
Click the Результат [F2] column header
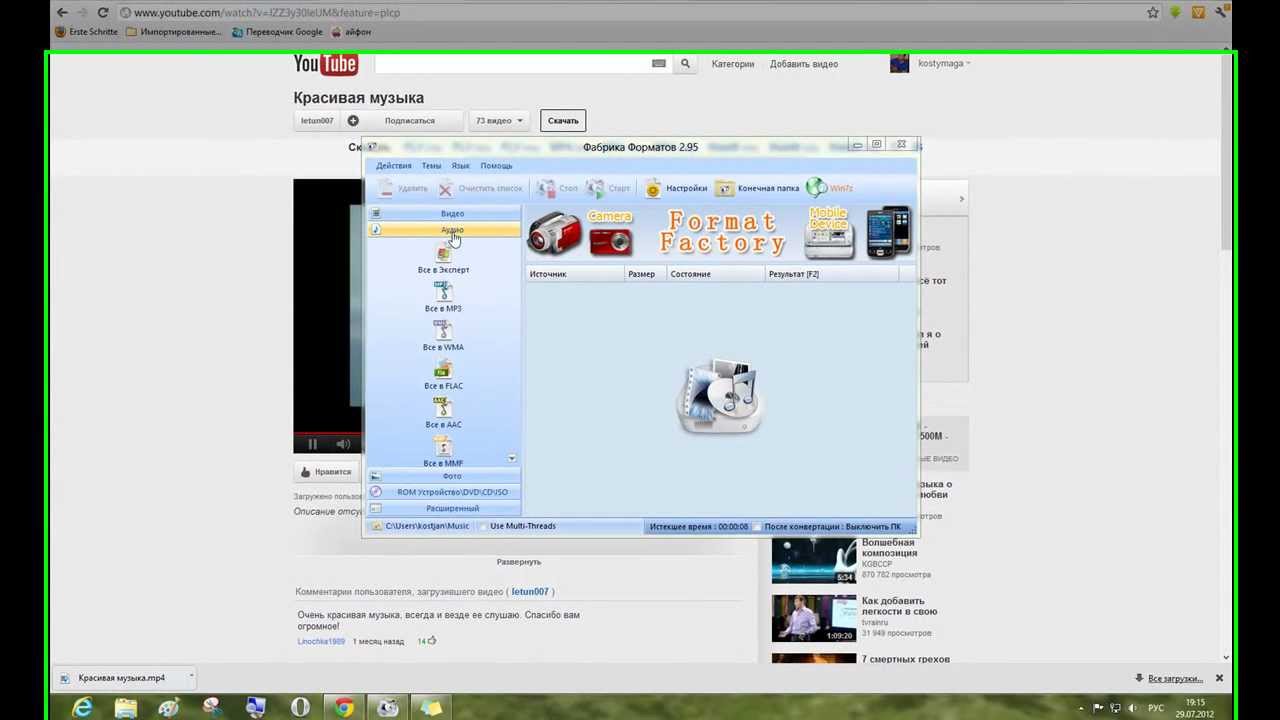[x=832, y=274]
